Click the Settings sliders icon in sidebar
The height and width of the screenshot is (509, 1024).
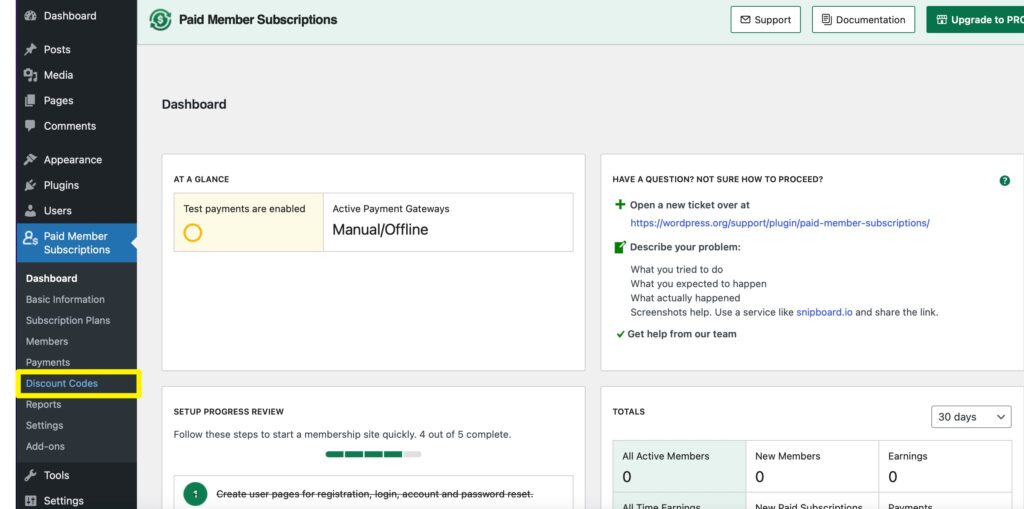[30, 501]
